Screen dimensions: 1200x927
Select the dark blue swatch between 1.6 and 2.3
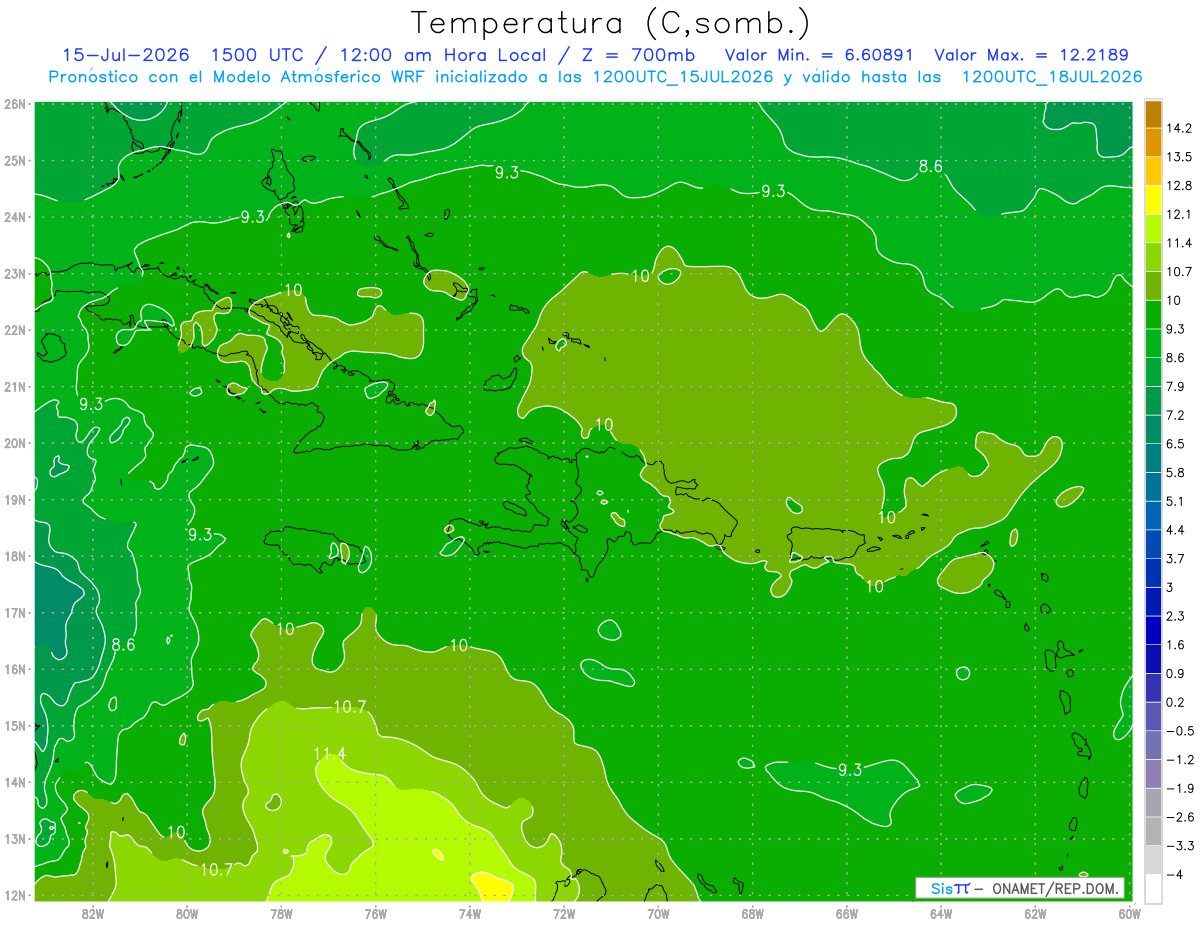[x=1153, y=630]
